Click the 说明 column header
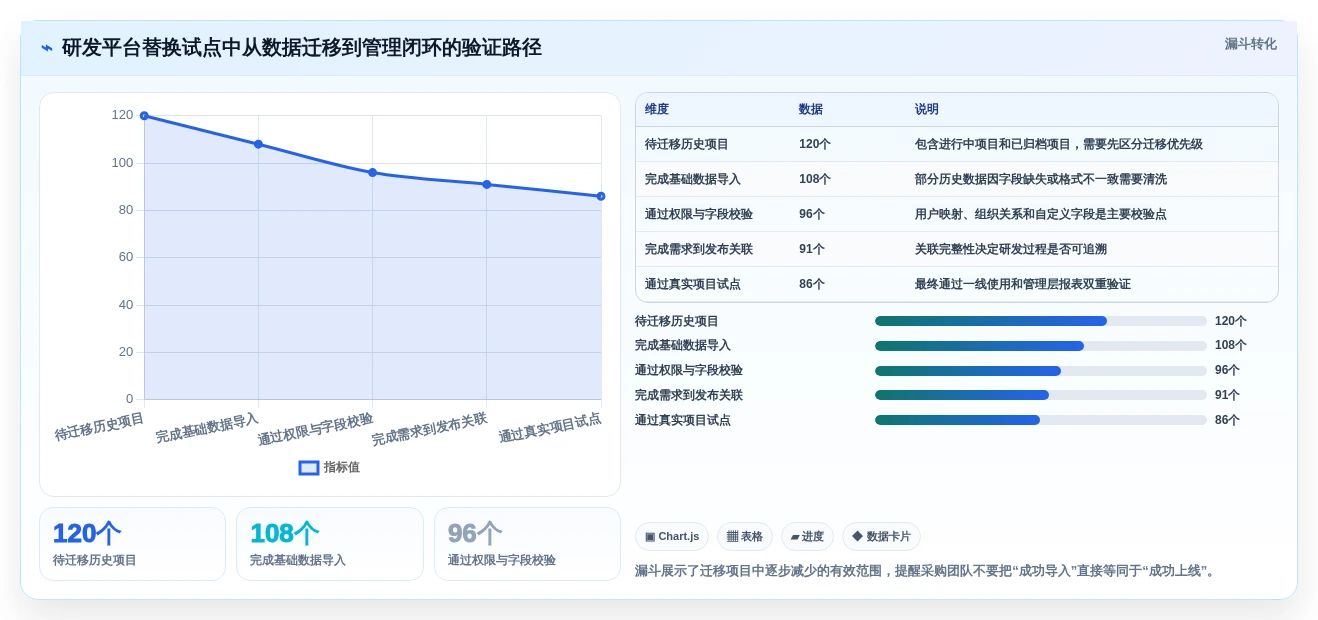The image size is (1318, 620). tap(927, 110)
